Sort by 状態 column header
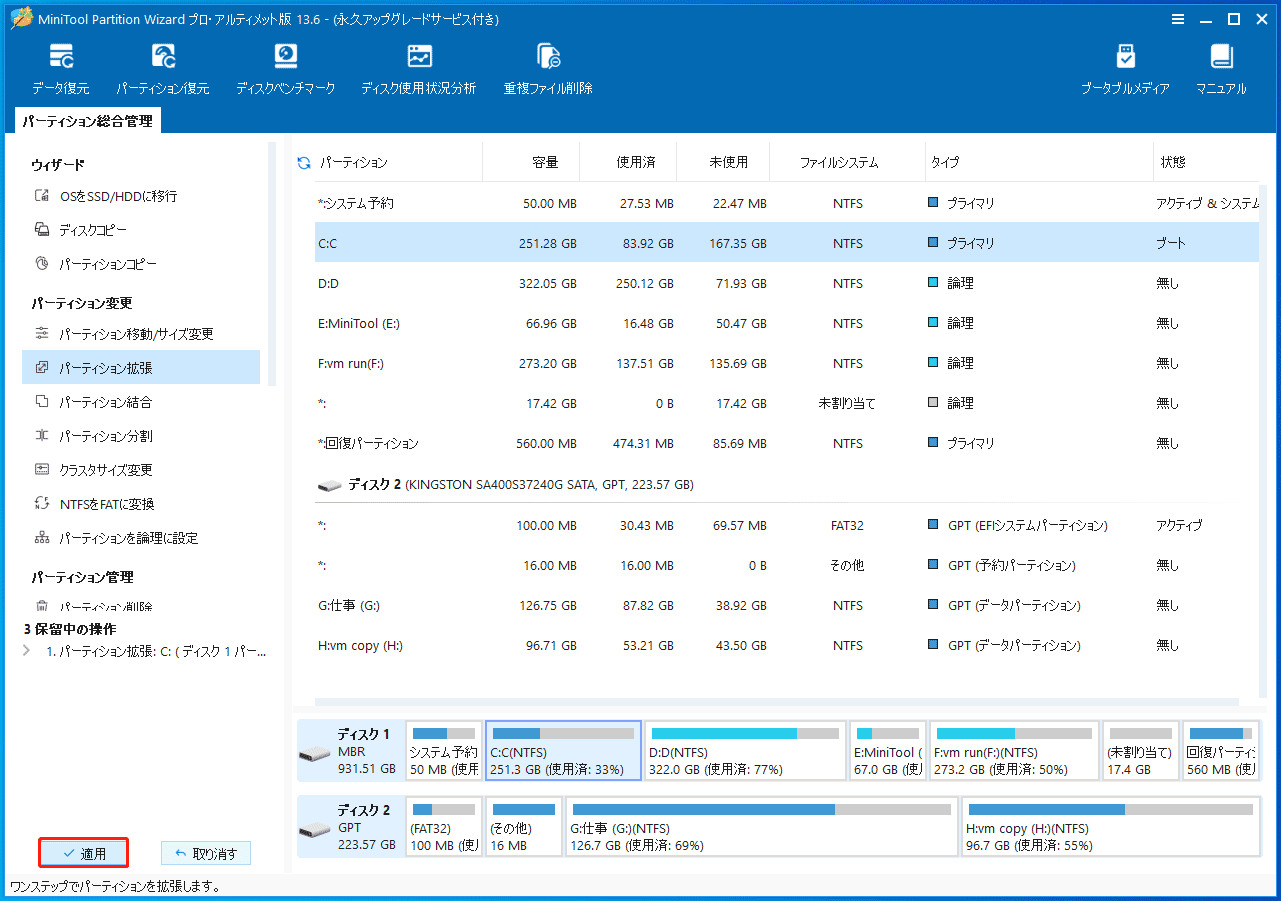 1173,162
